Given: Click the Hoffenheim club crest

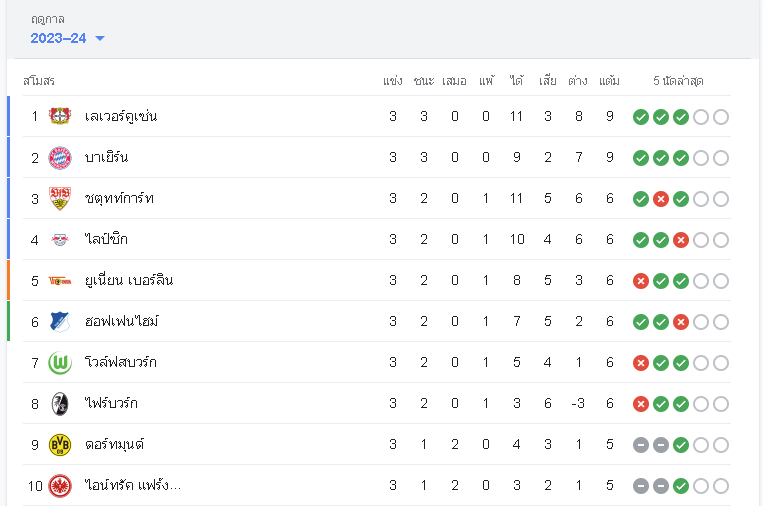Looking at the screenshot, I should click(x=60, y=322).
